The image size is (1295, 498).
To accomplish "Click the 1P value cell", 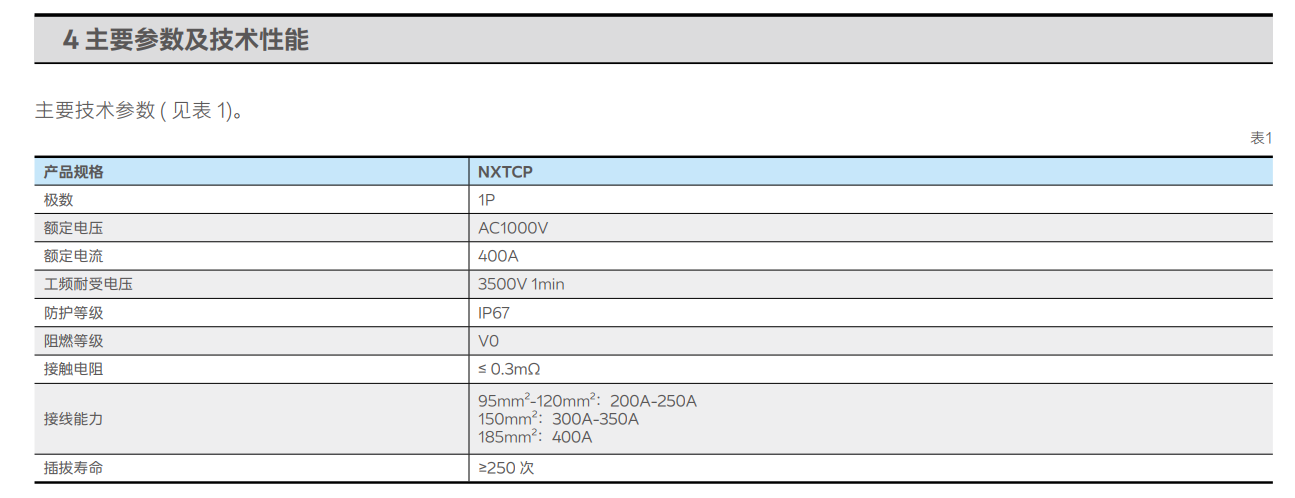I will pyautogui.click(x=487, y=200).
